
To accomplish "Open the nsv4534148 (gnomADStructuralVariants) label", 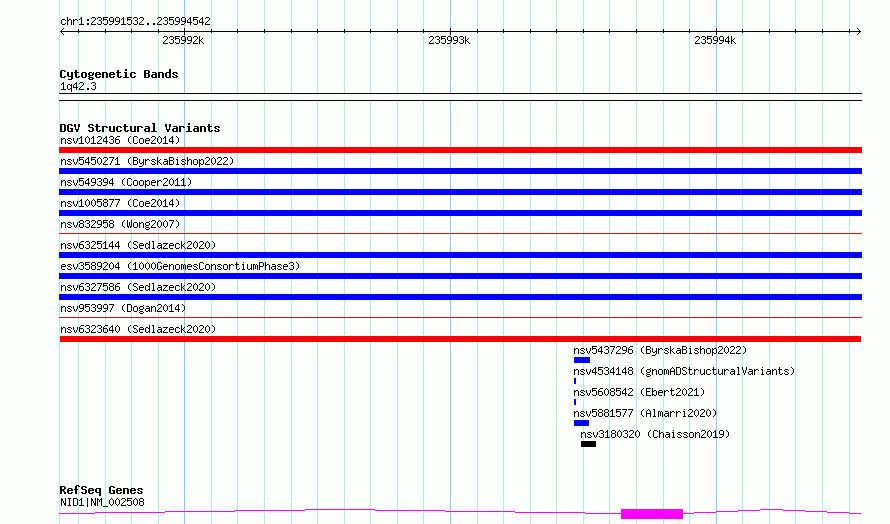I will 684,371.
